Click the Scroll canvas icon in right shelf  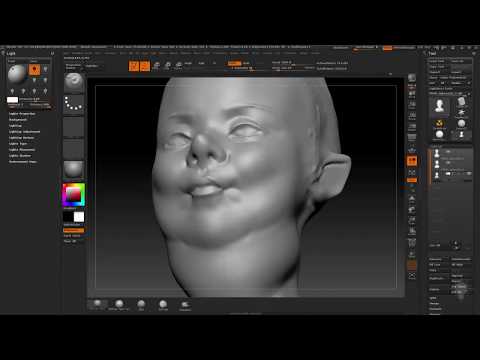[412, 94]
